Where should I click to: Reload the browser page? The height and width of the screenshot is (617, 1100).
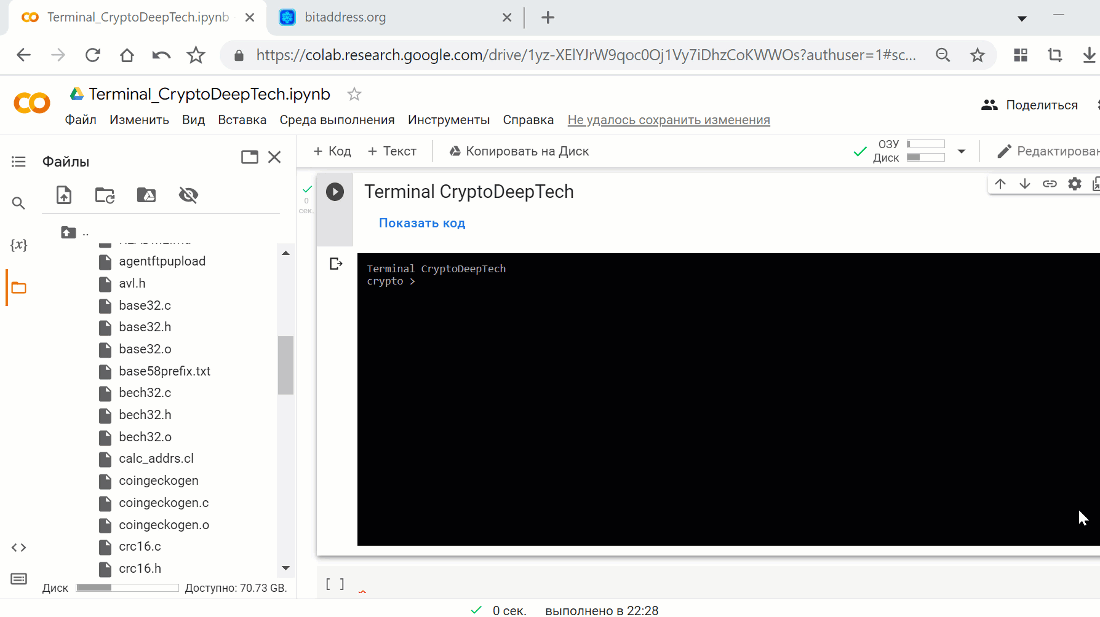click(x=93, y=55)
